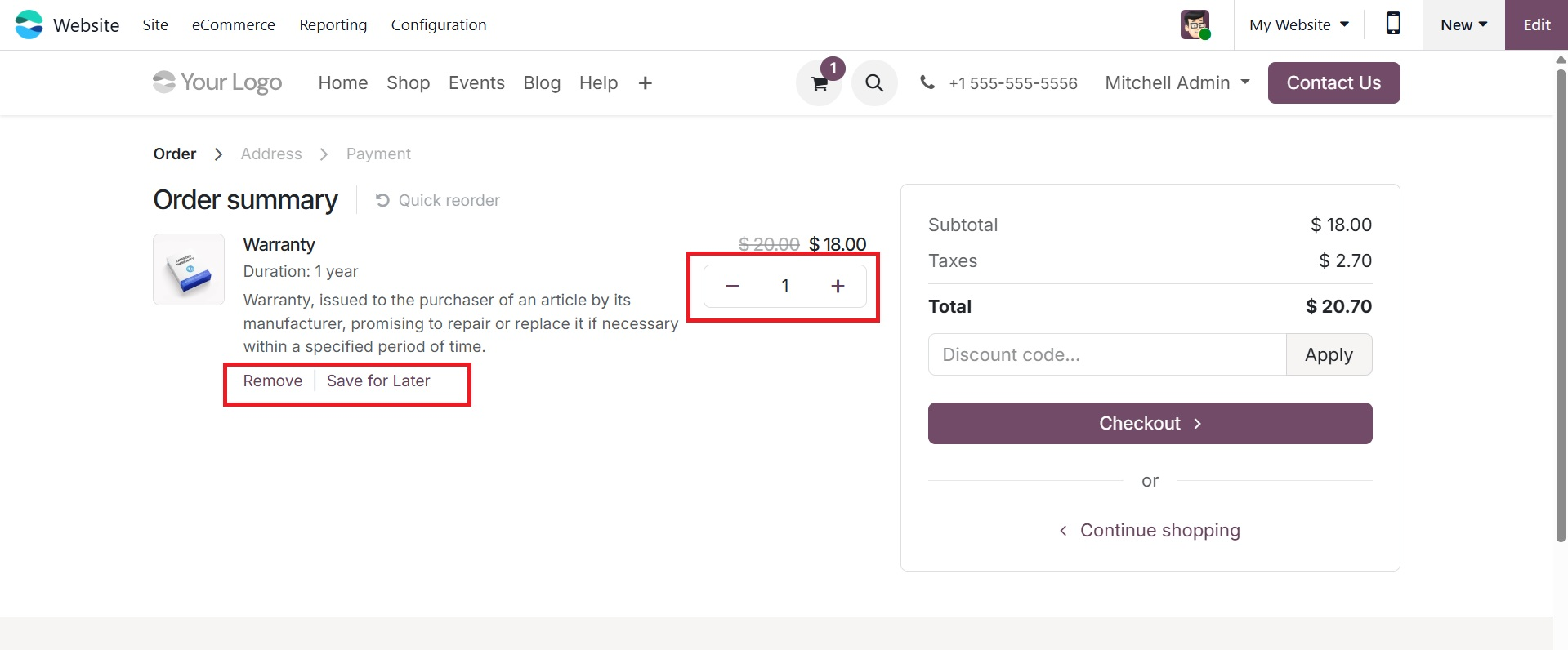1568x650 pixels.
Task: Click the Discount code input field
Action: click(x=1107, y=354)
